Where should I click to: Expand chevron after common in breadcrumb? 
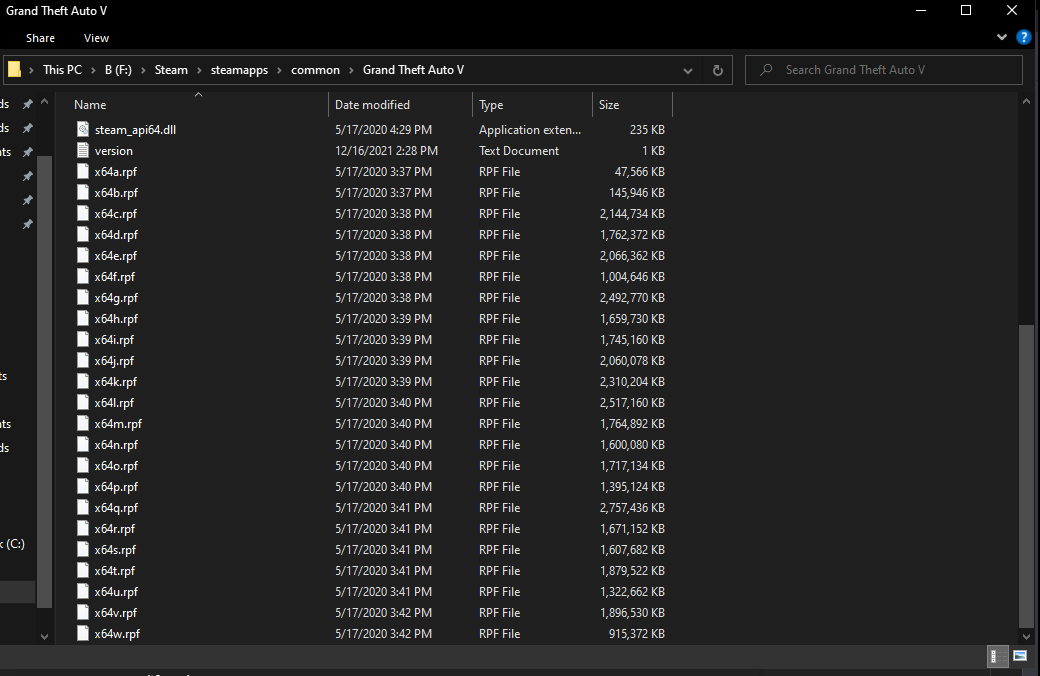(351, 70)
